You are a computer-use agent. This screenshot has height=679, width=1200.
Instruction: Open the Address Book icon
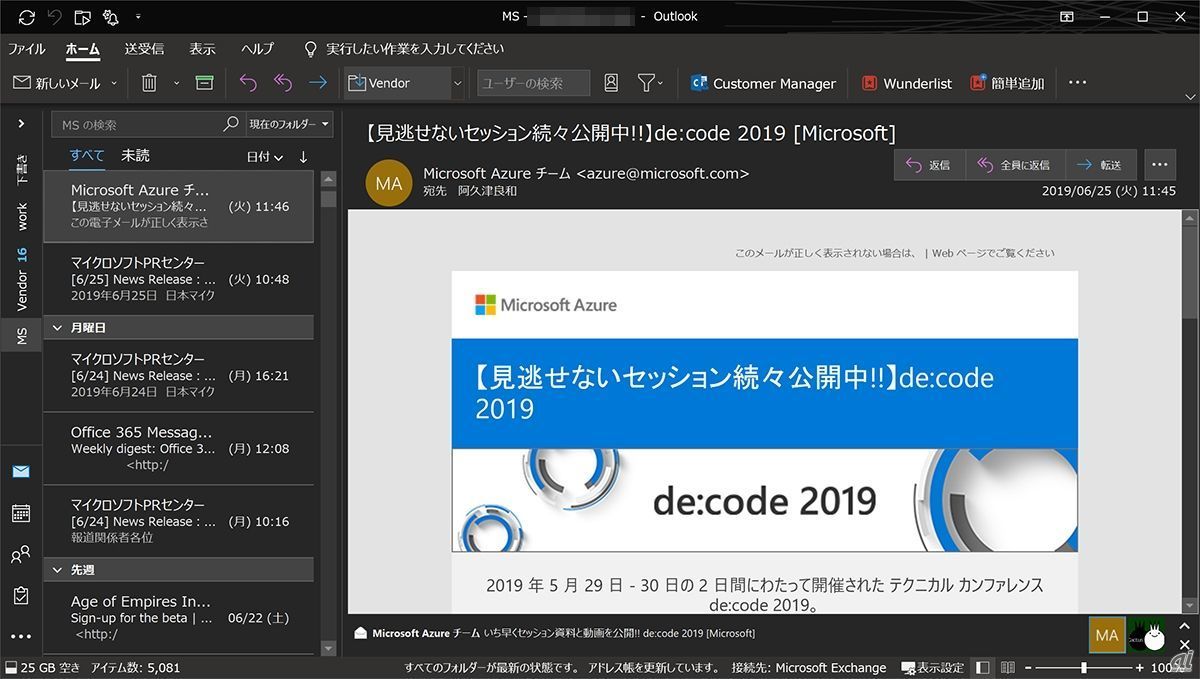pos(611,83)
